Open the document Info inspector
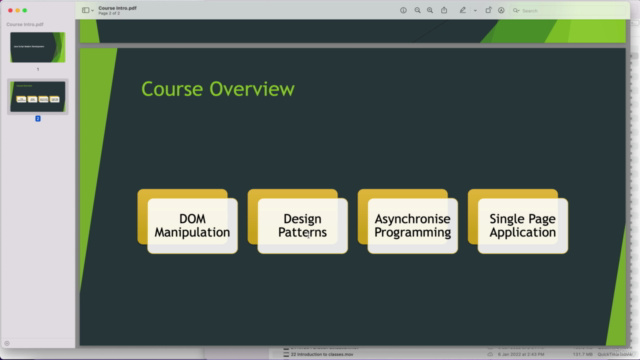640x360 pixels. (403, 11)
